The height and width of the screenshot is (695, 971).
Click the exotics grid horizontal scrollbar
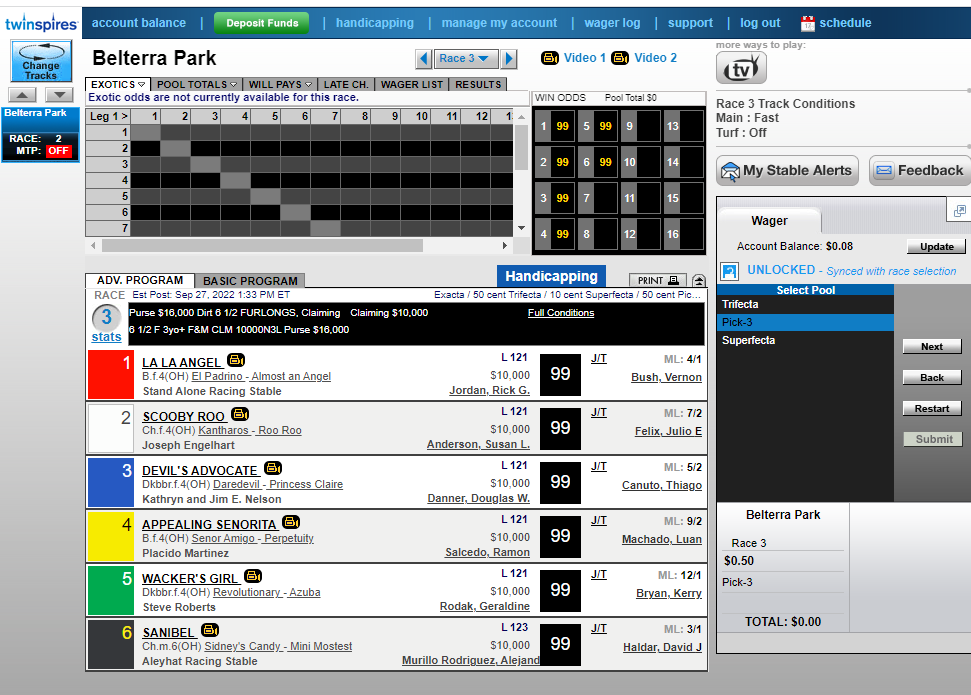tap(263, 246)
